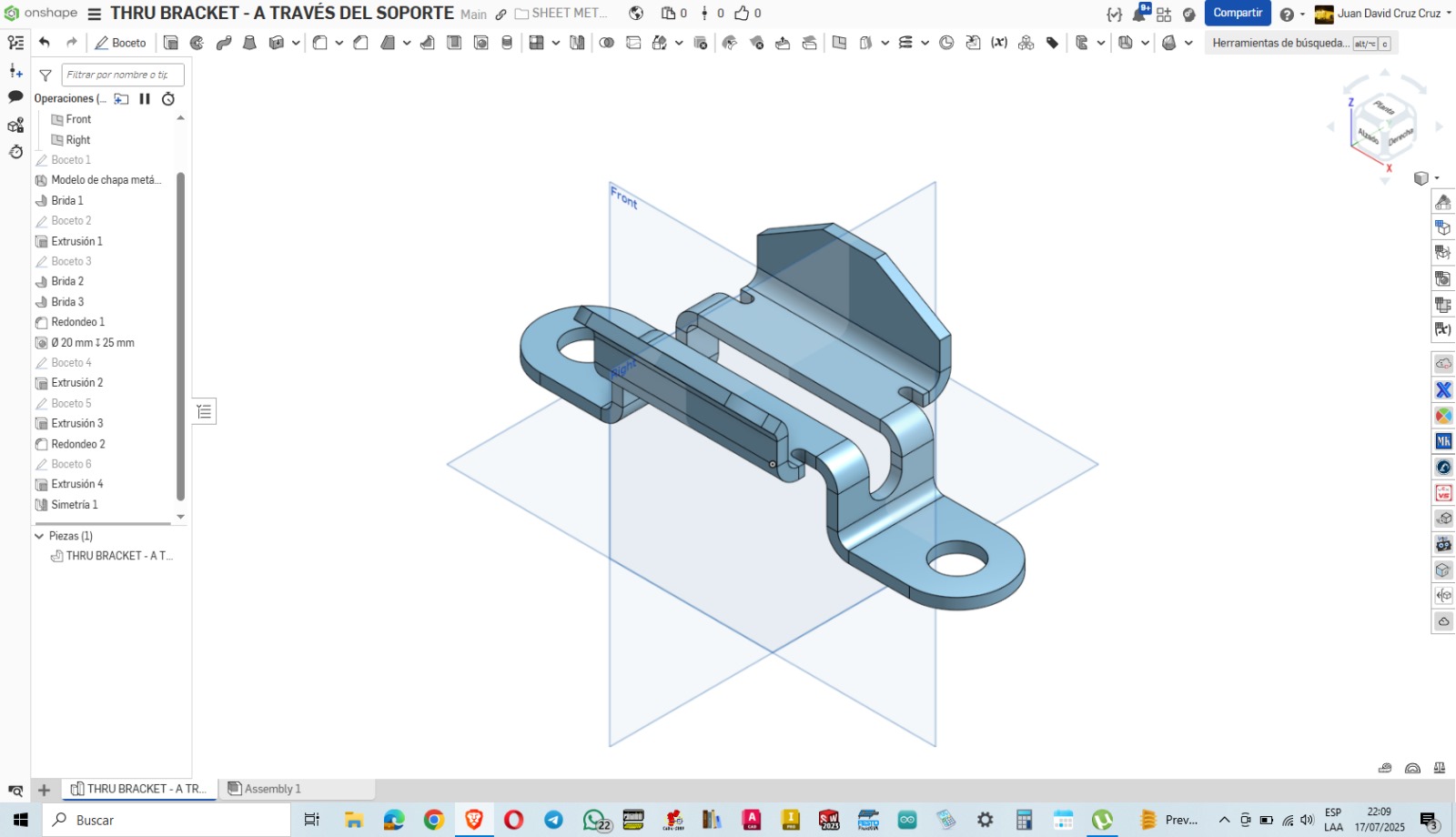Start a new Boceto sketch
The image size is (1456, 837).
point(120,43)
